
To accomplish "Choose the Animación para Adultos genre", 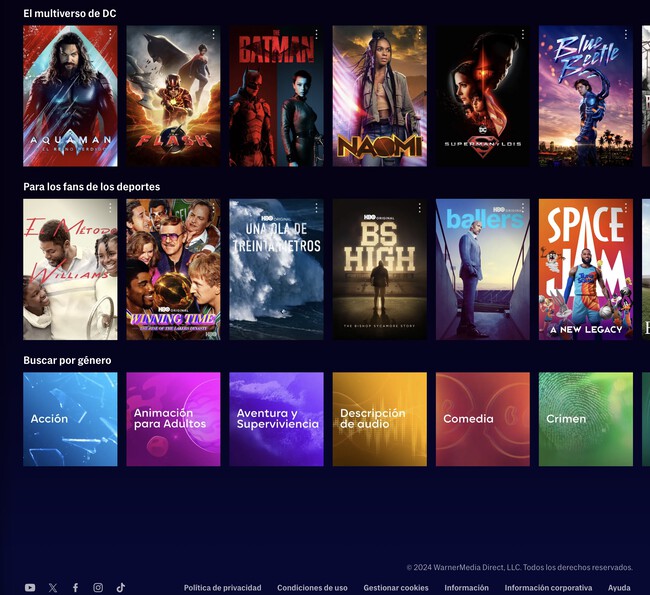I will coord(173,419).
